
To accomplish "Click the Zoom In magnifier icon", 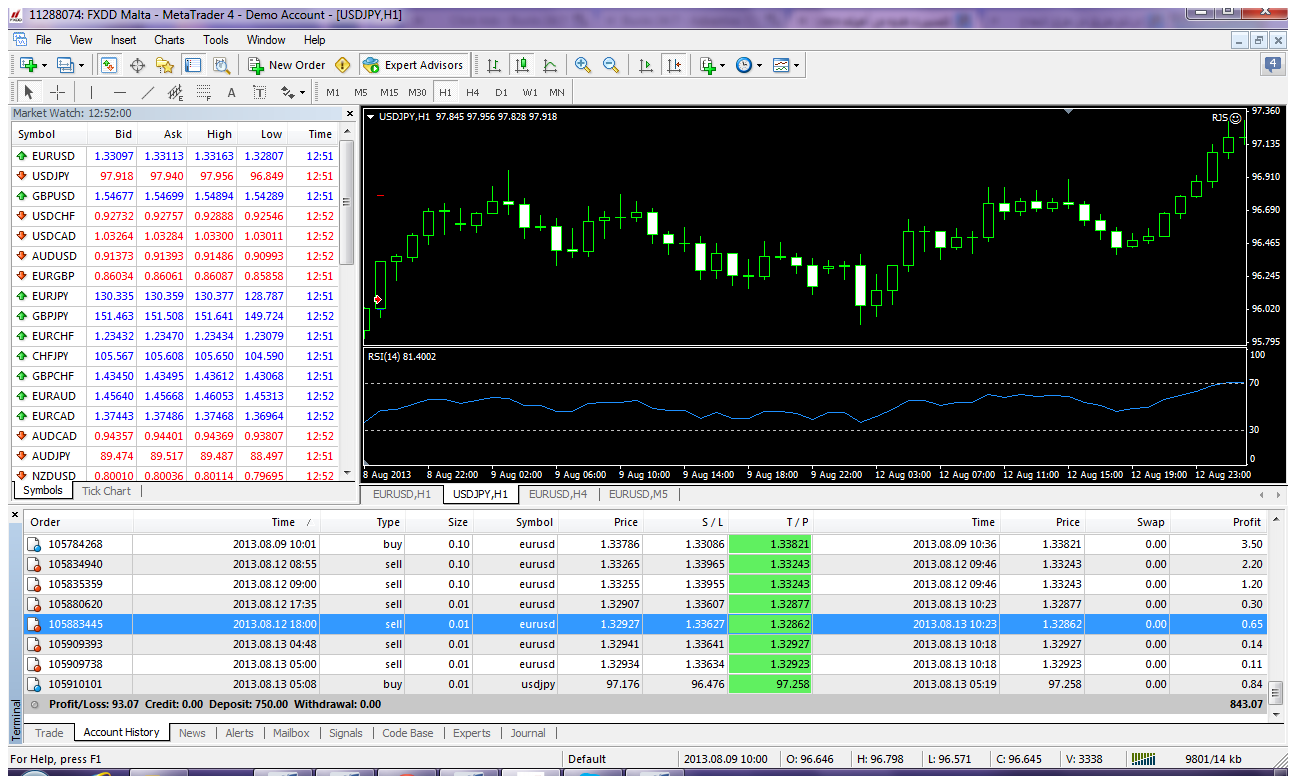I will pyautogui.click(x=583, y=65).
